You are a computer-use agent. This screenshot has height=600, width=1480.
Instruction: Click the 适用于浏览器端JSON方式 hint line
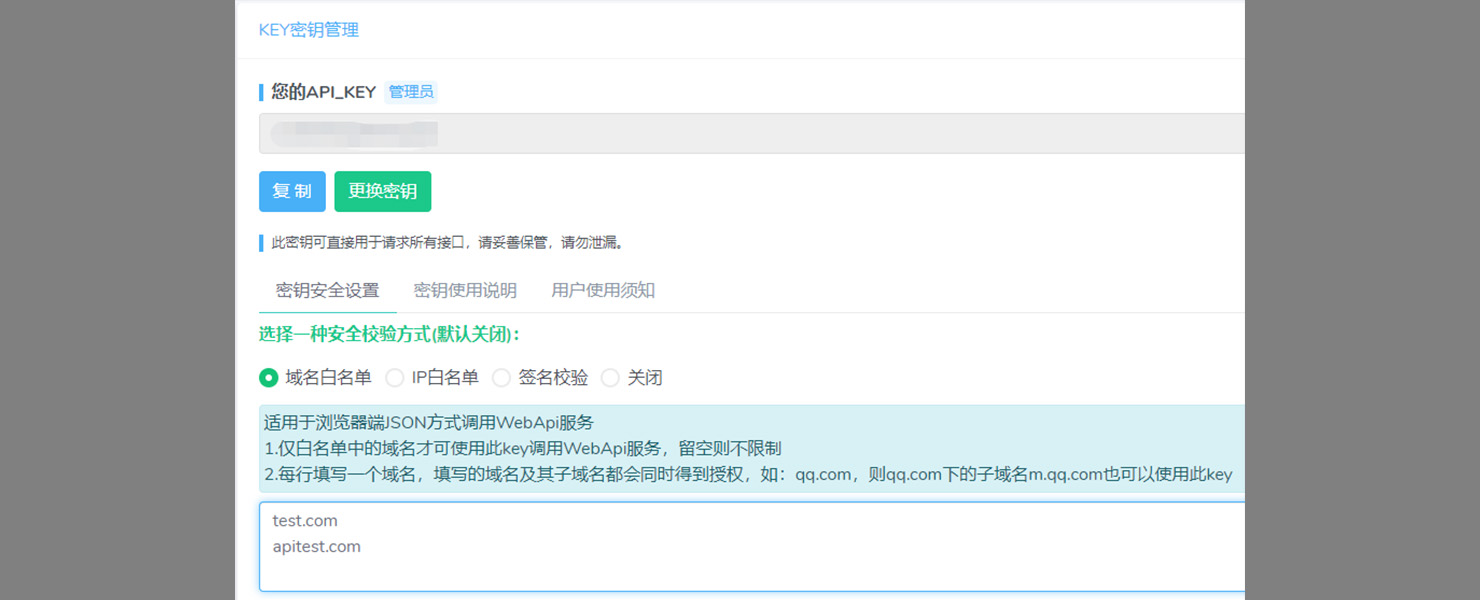(429, 423)
